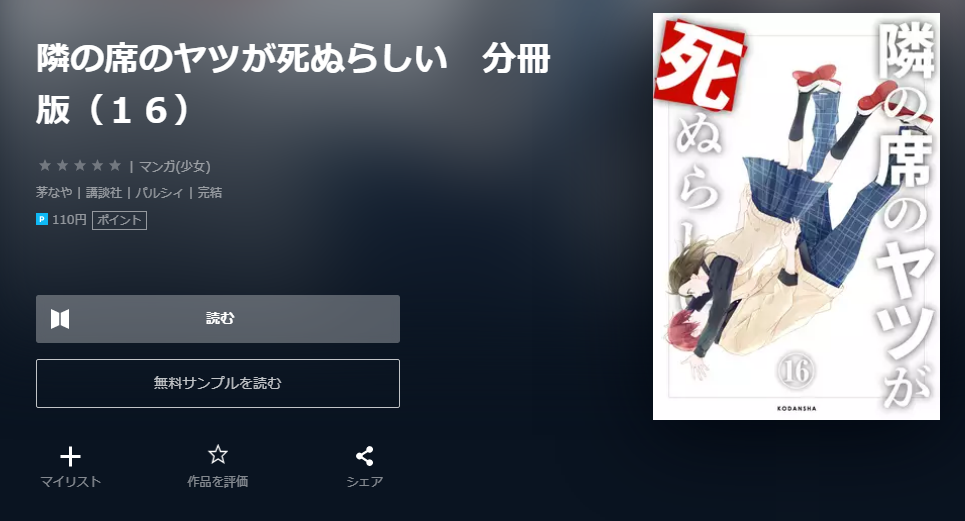
Task: Select the fifth rating star
Action: 115,165
